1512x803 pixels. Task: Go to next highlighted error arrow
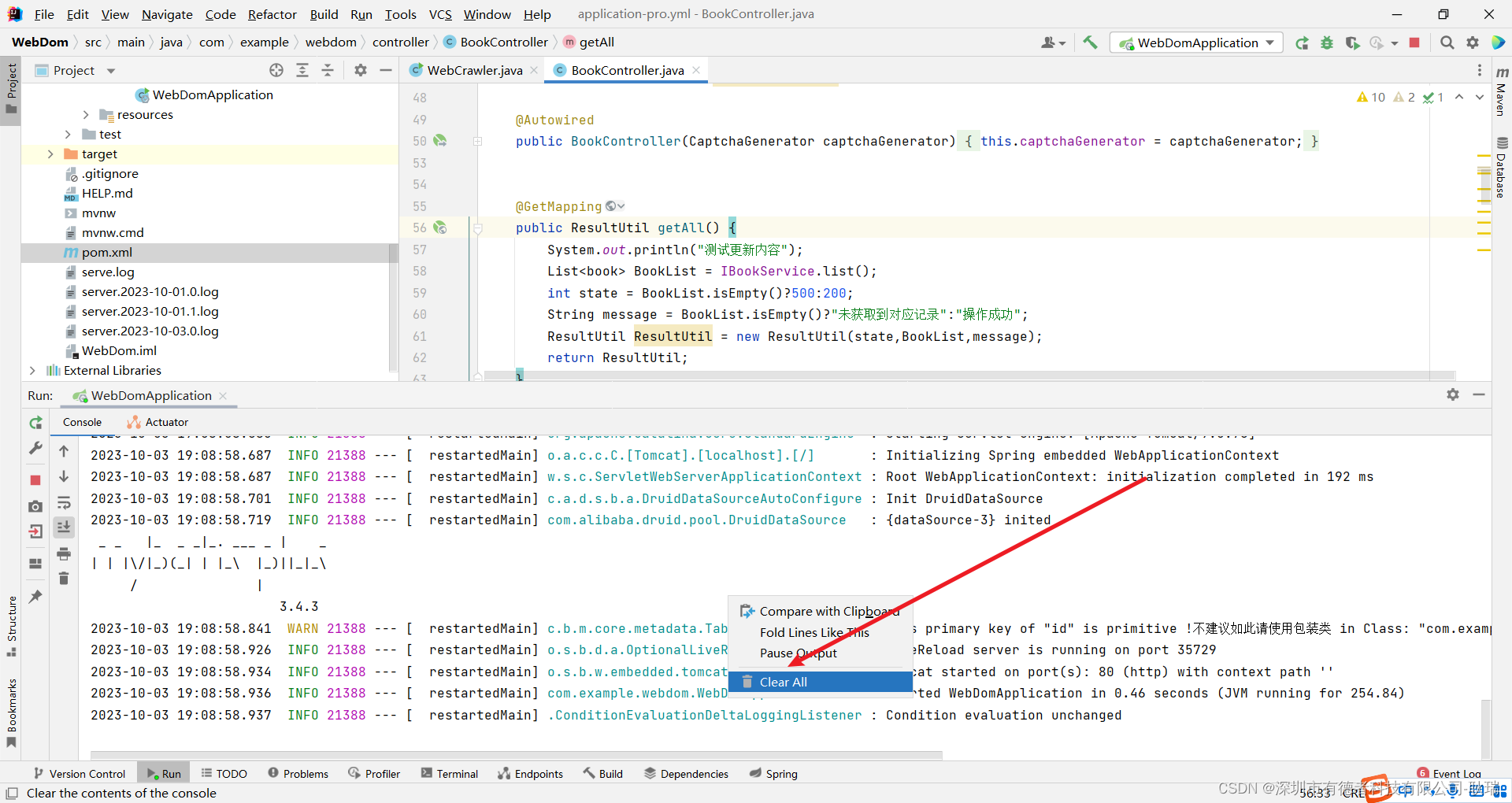tap(1479, 97)
